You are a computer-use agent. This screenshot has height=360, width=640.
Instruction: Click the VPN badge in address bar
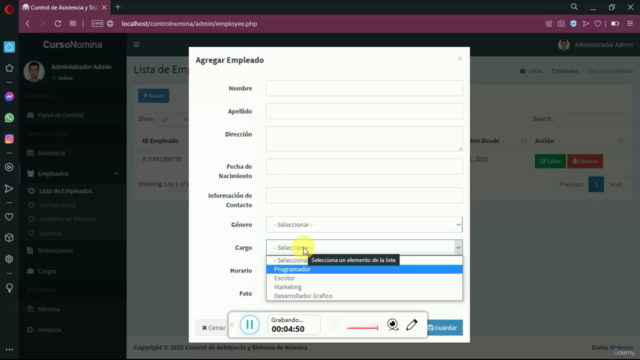pos(97,24)
